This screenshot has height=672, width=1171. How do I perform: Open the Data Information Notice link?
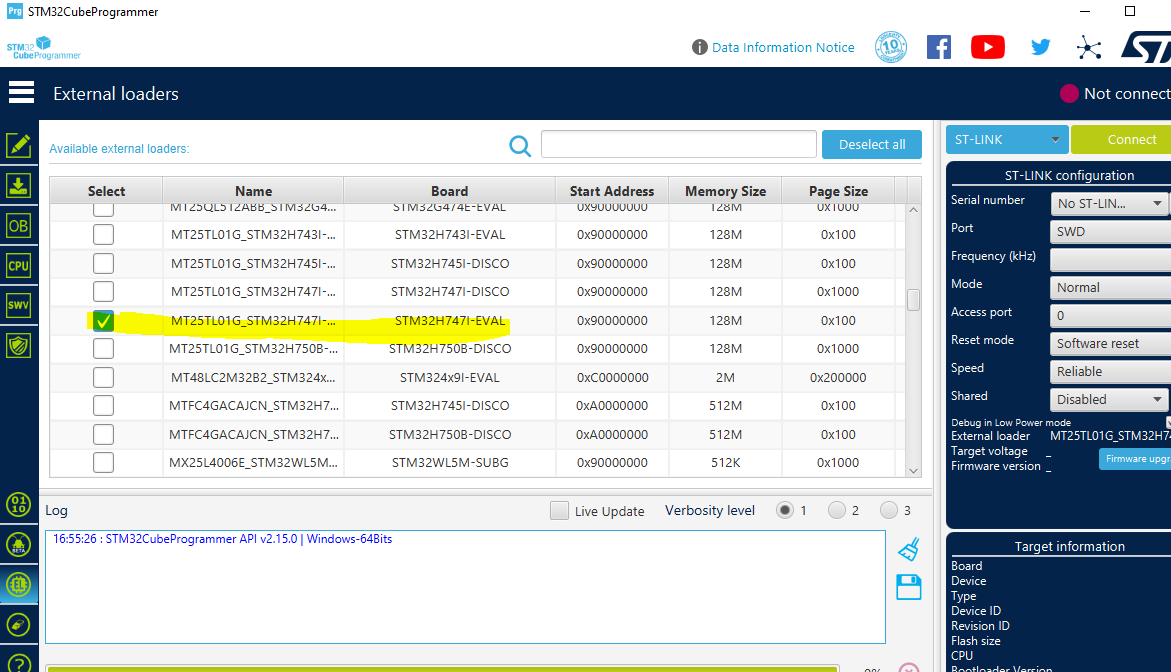click(x=784, y=47)
